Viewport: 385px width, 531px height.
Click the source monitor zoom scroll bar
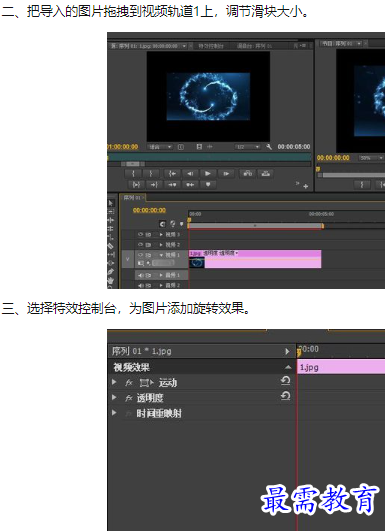click(133, 164)
